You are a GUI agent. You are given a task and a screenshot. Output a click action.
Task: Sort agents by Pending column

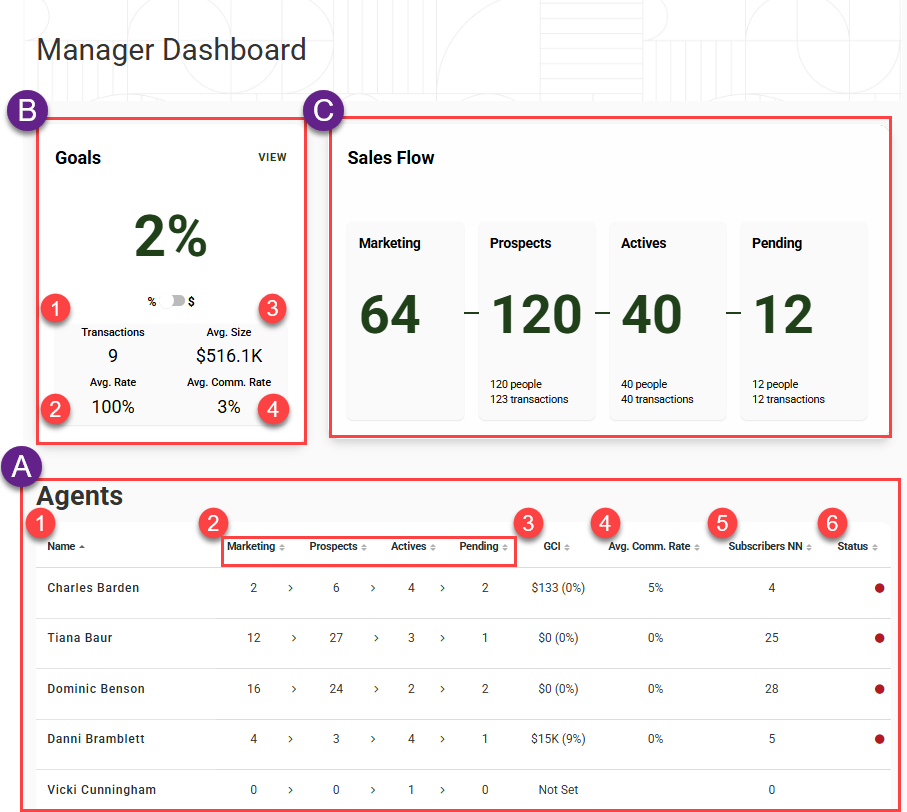tap(484, 546)
